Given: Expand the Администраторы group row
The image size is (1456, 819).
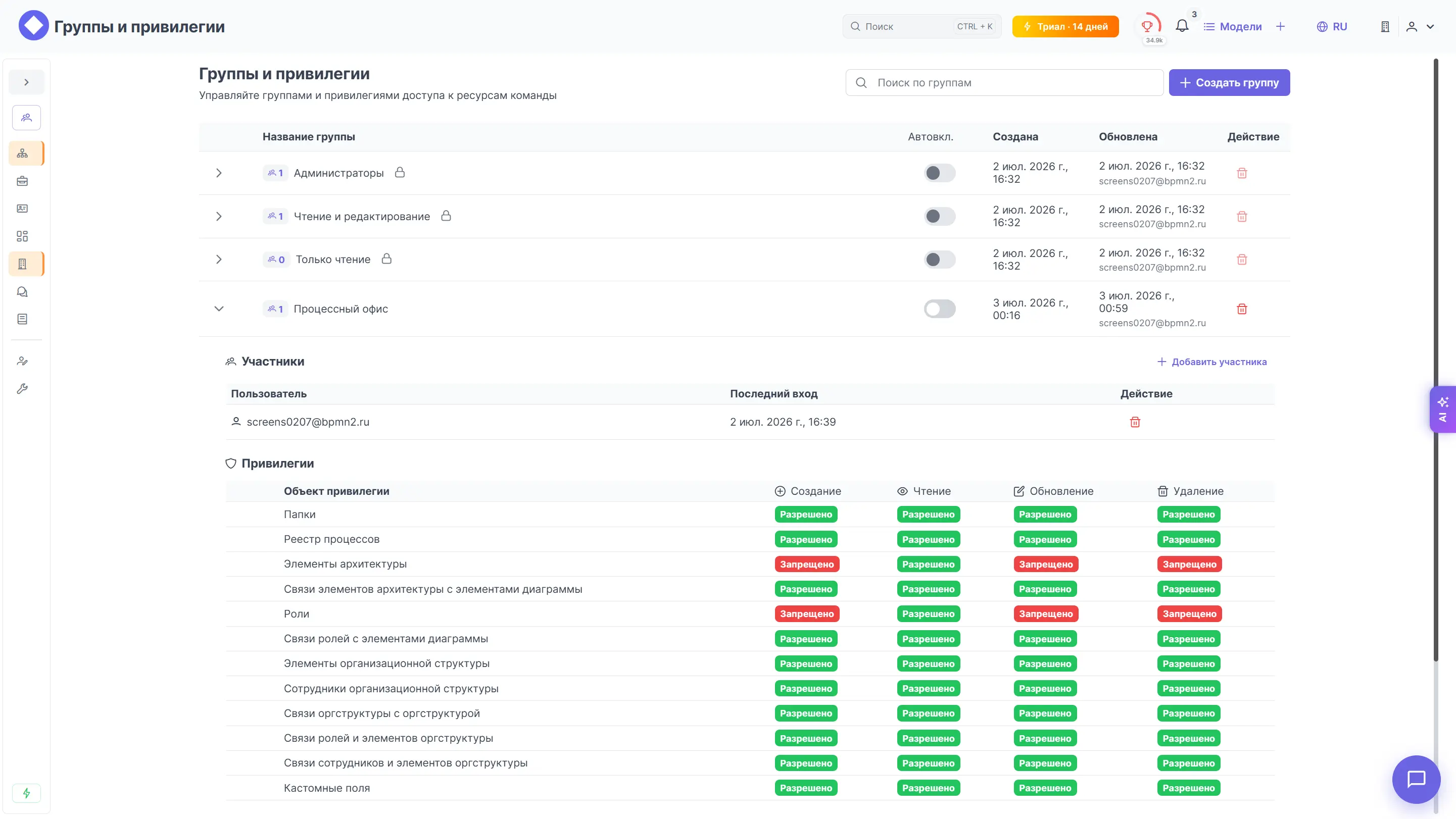Looking at the screenshot, I should (219, 173).
